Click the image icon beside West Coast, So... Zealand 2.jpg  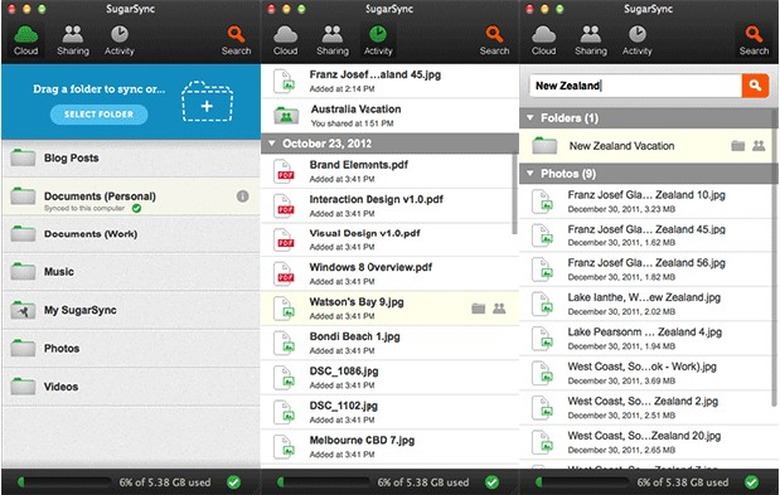point(543,407)
